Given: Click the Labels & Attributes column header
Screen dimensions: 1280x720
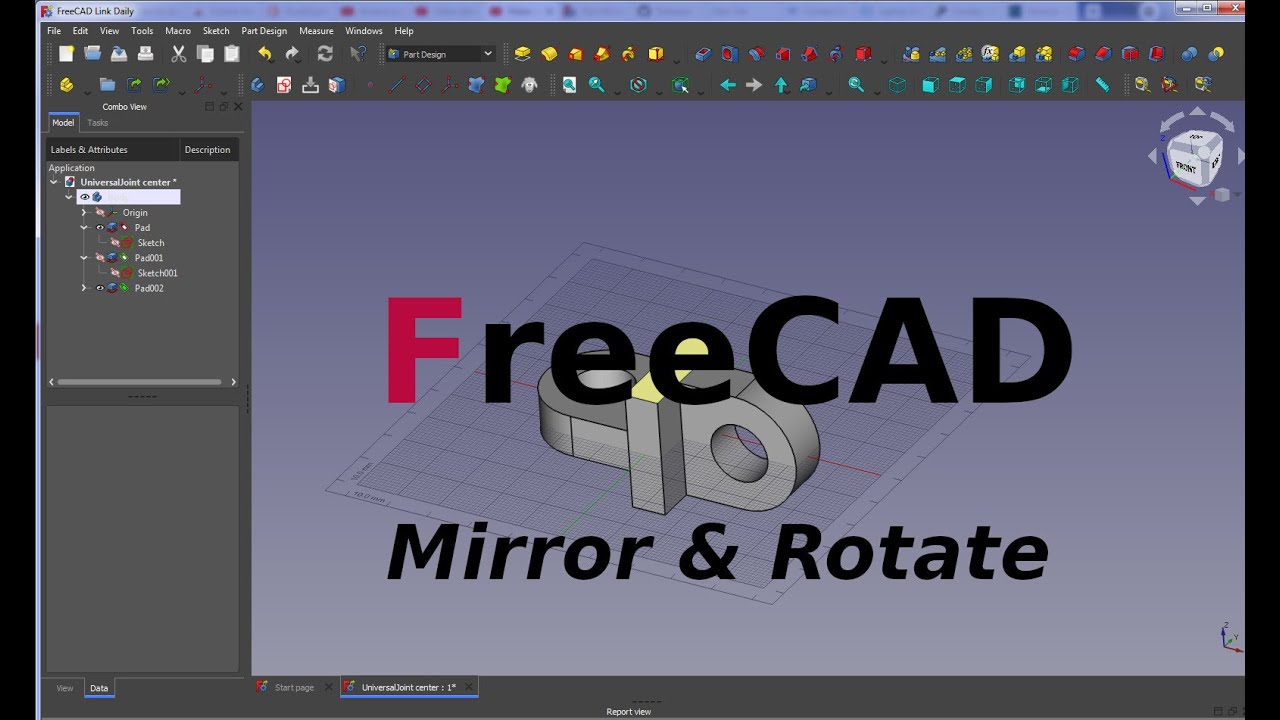Looking at the screenshot, I should [112, 150].
